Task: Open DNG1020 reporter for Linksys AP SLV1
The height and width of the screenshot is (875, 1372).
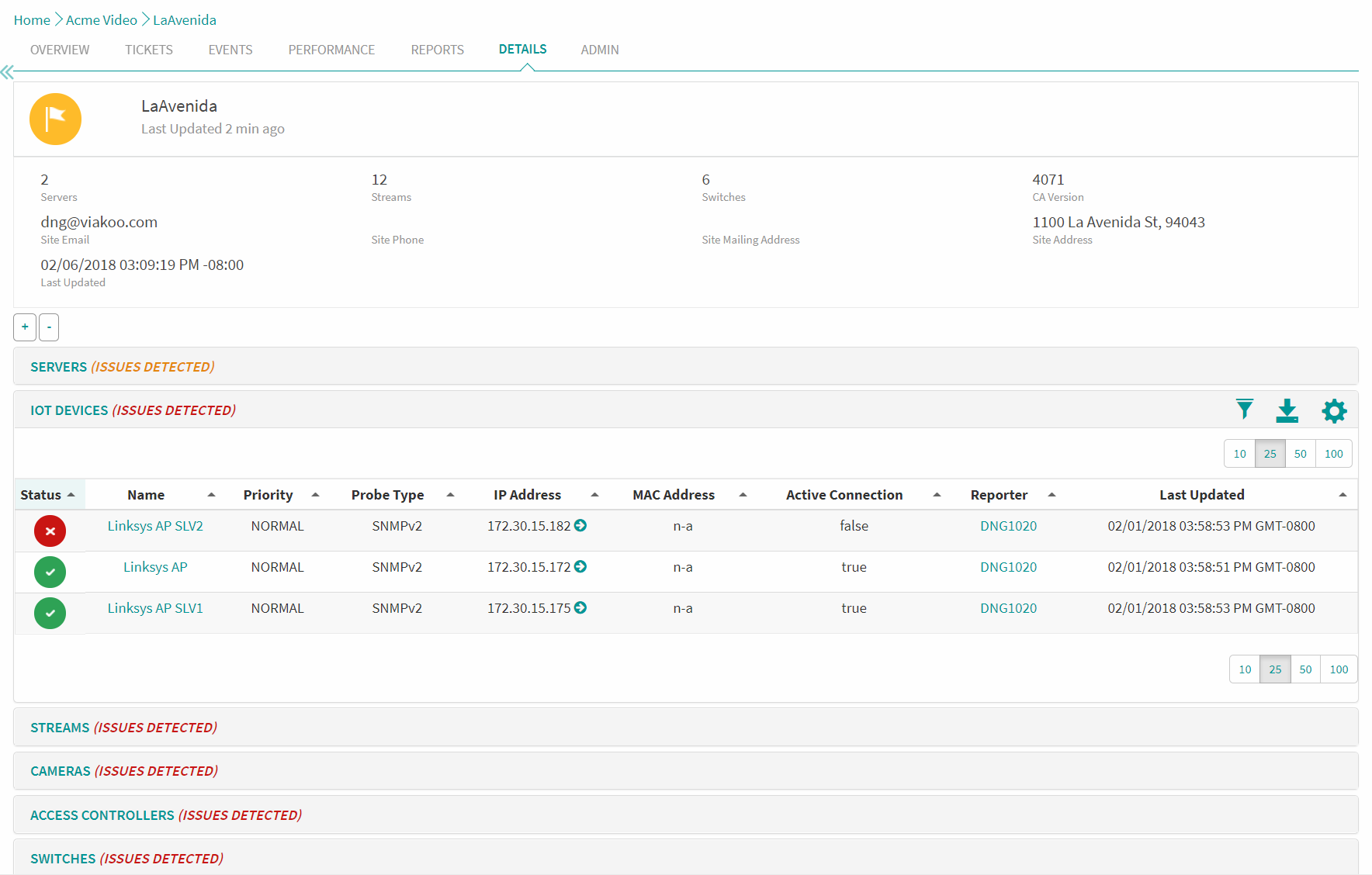Action: (x=1008, y=608)
